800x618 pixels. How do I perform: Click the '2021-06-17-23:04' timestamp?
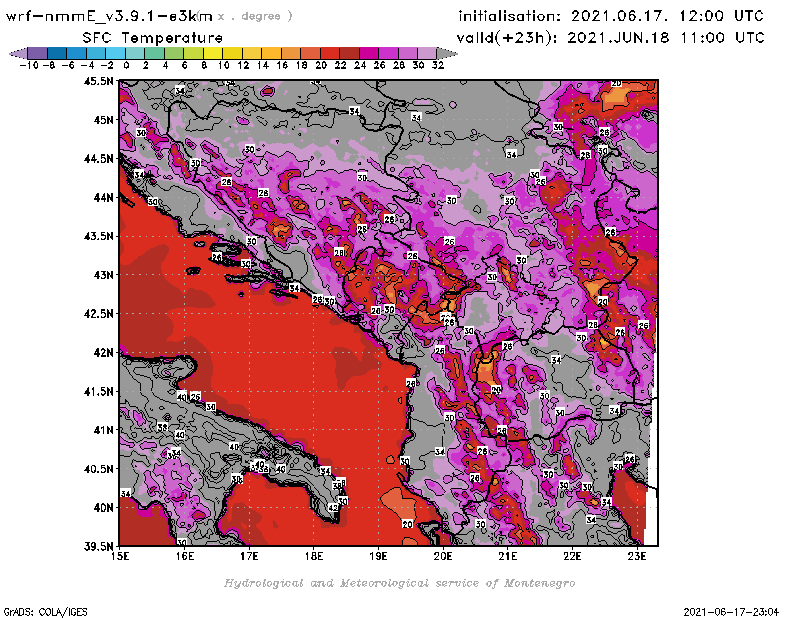(x=731, y=612)
